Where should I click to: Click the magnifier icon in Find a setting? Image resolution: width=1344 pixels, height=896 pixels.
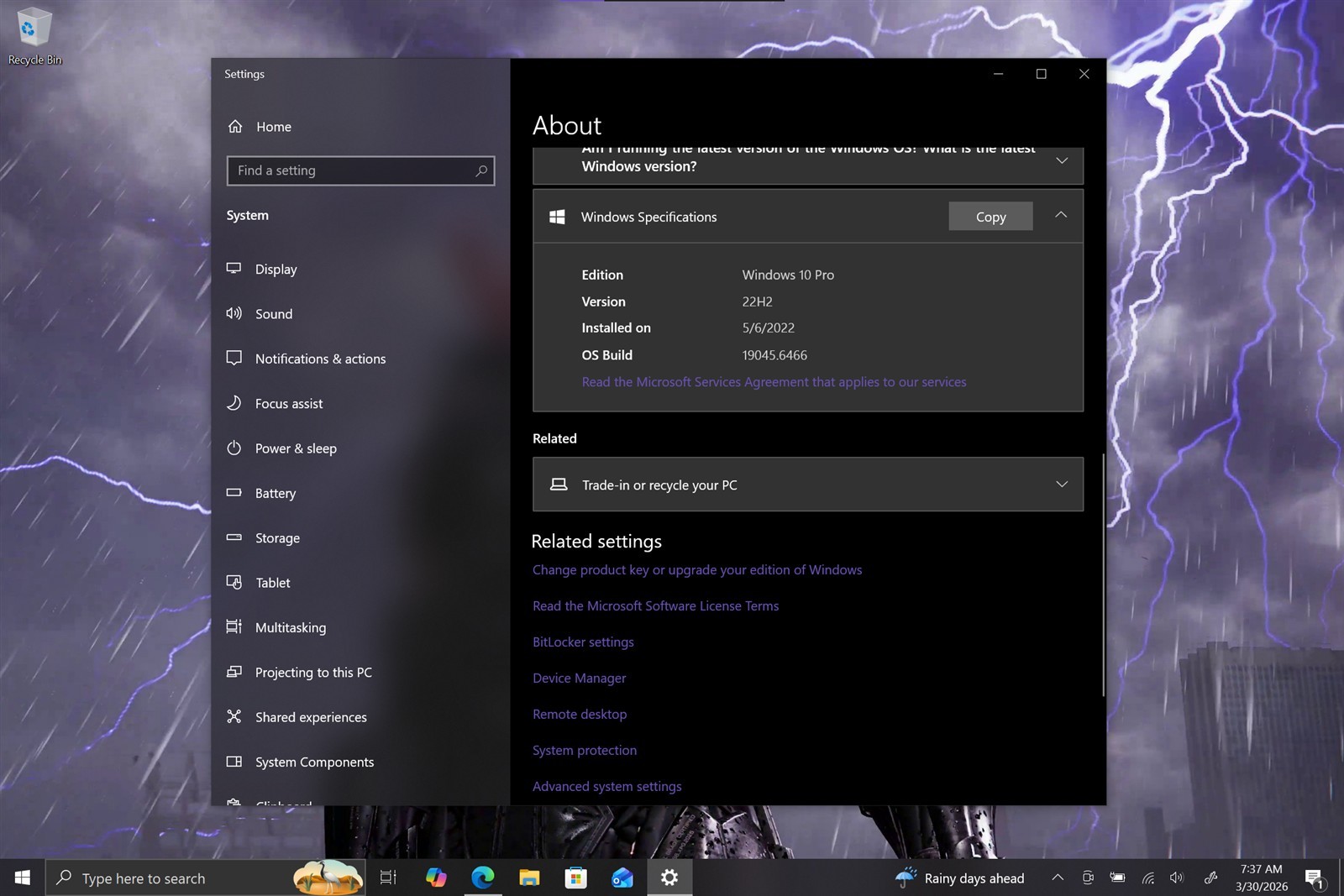pos(481,170)
